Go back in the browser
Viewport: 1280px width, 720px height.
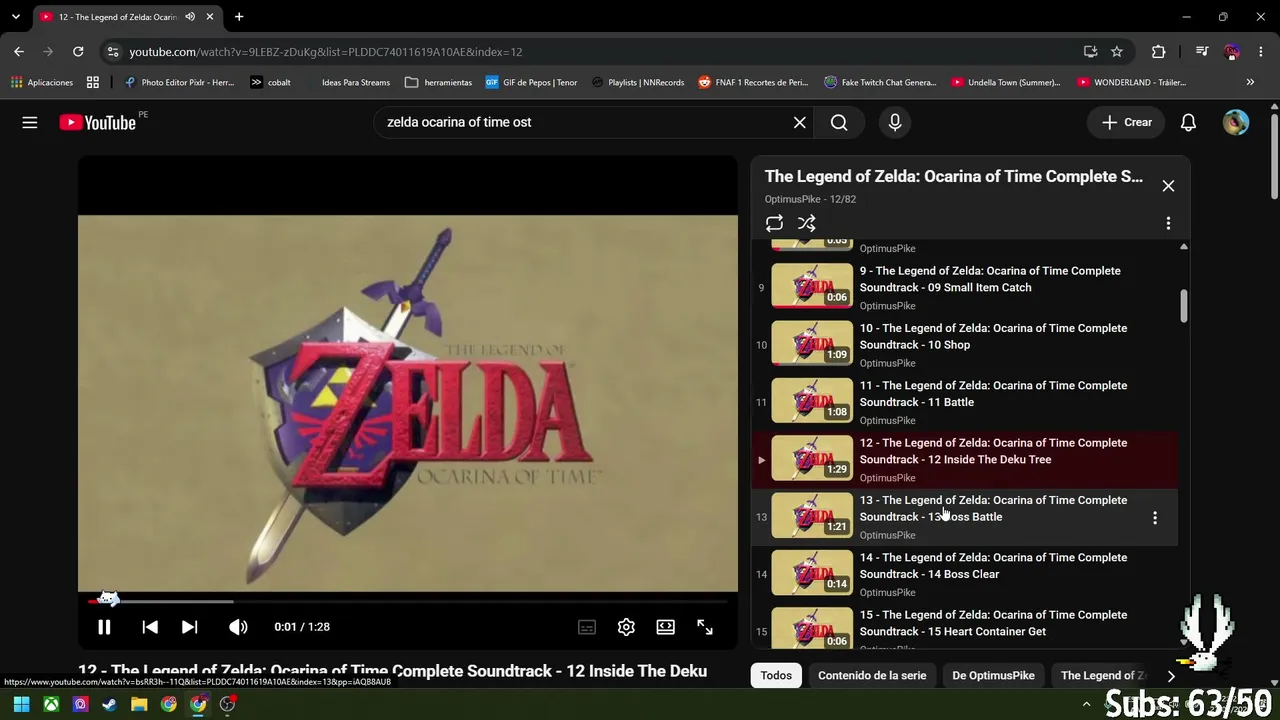coord(19,52)
